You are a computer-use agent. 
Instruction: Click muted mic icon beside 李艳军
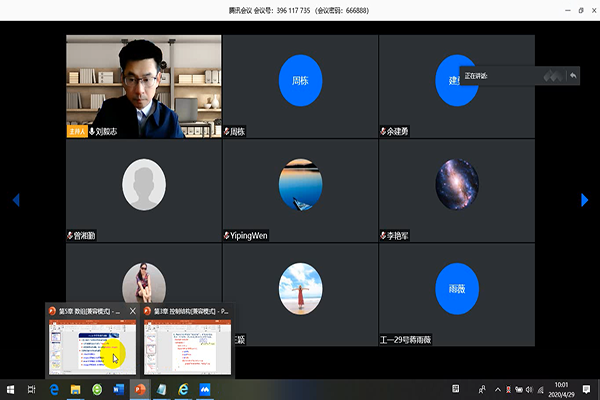[x=383, y=236]
